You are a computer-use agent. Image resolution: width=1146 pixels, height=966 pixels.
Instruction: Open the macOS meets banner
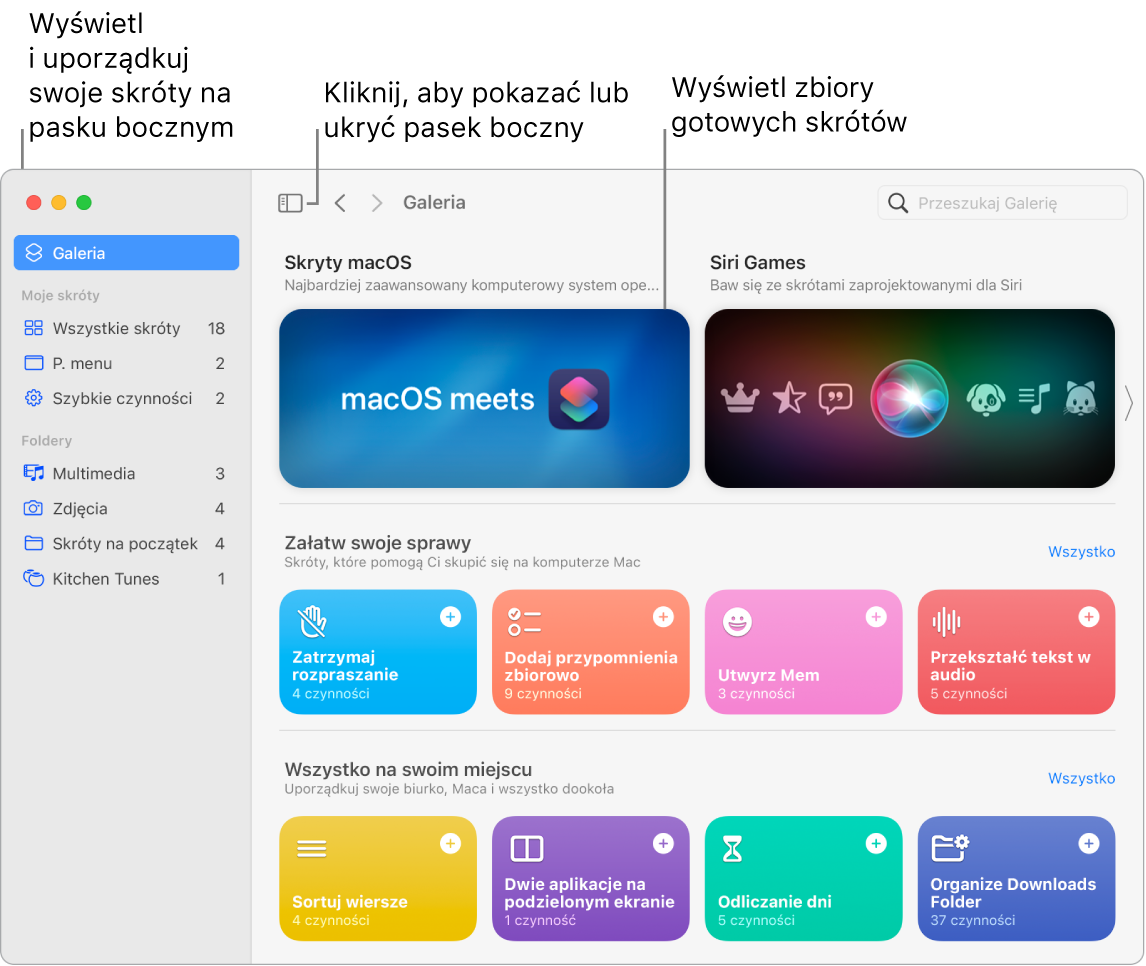coord(484,398)
